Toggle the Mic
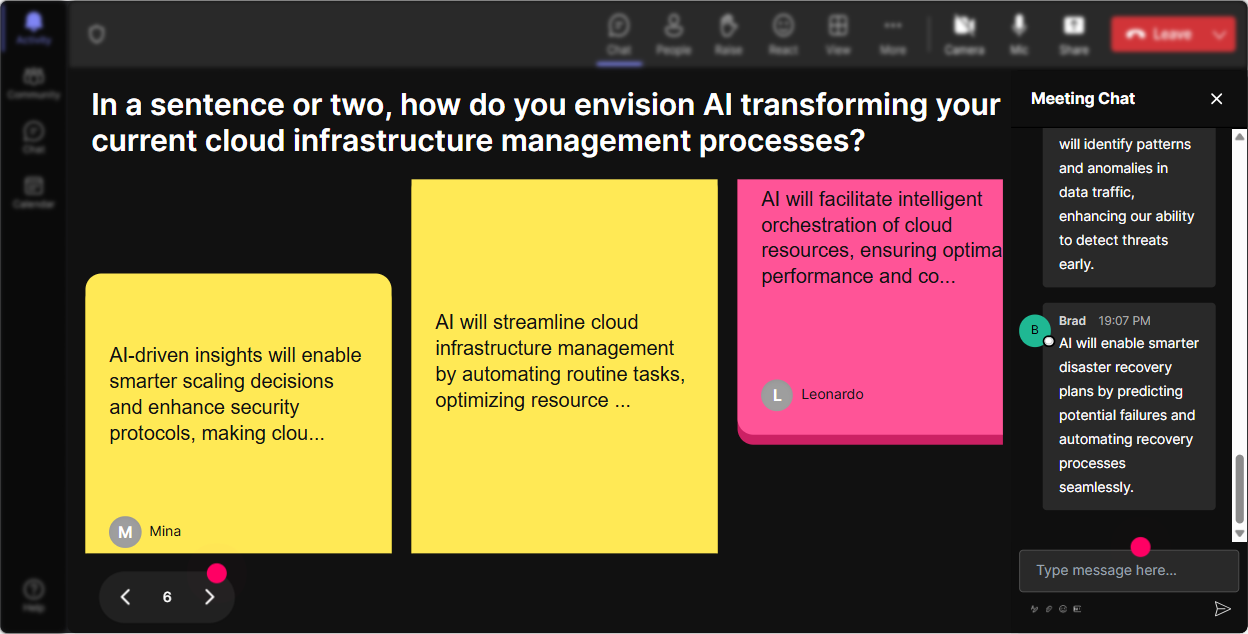 1019,35
